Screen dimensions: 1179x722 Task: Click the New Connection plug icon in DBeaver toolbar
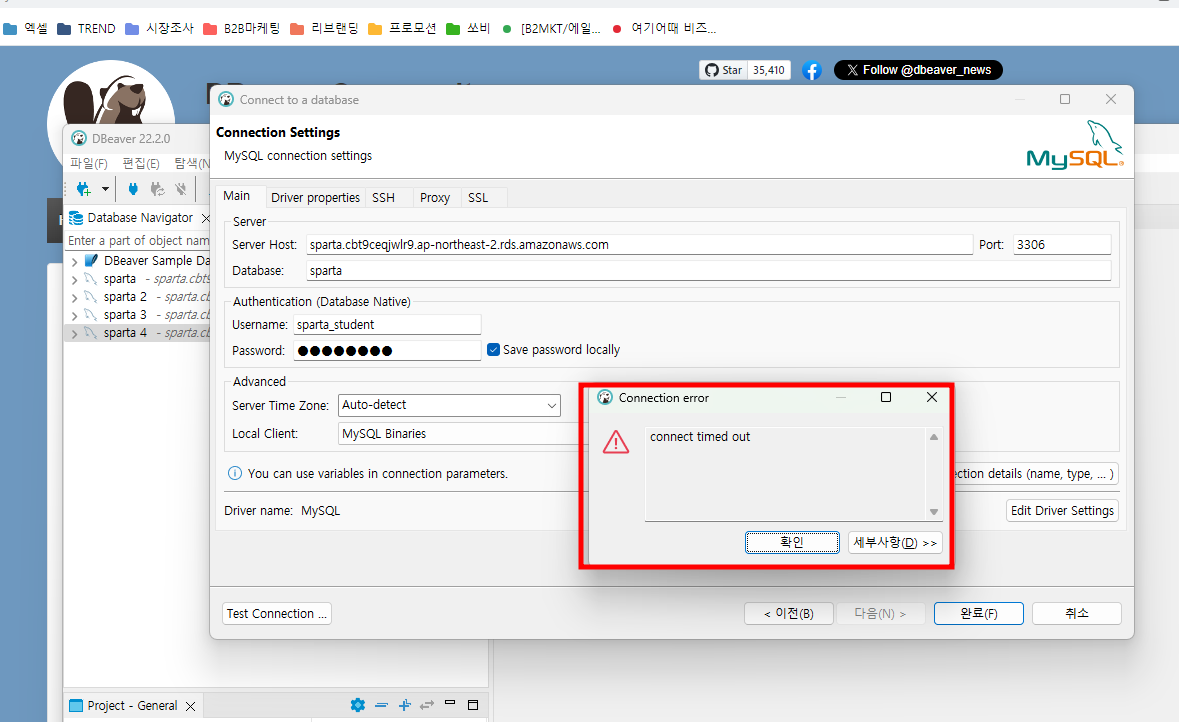[x=83, y=190]
